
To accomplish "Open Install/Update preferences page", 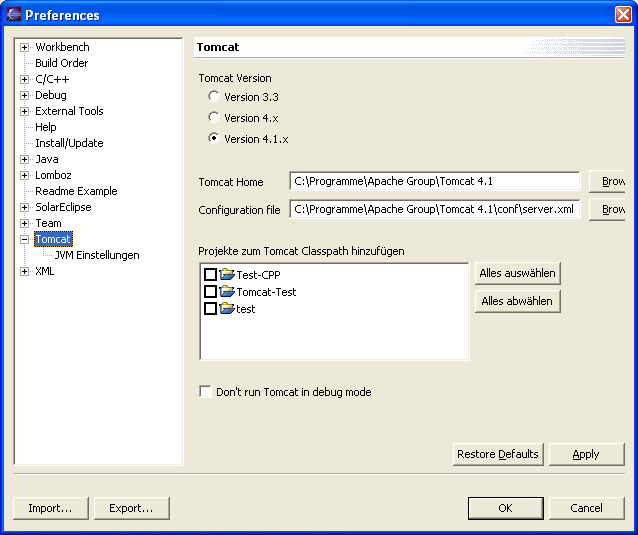I will coord(69,143).
